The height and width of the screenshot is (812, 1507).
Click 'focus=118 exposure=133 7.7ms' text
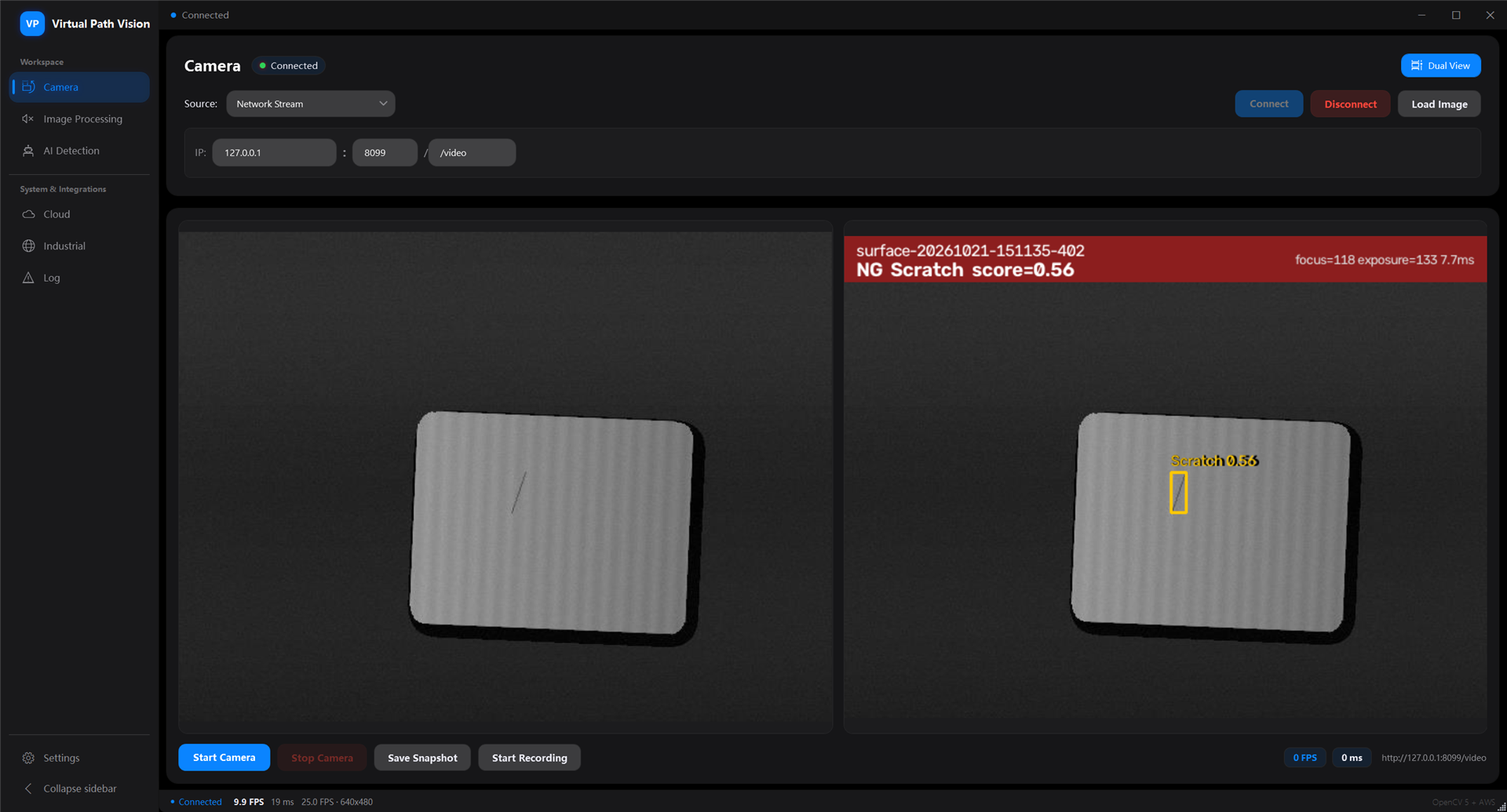pyautogui.click(x=1385, y=260)
